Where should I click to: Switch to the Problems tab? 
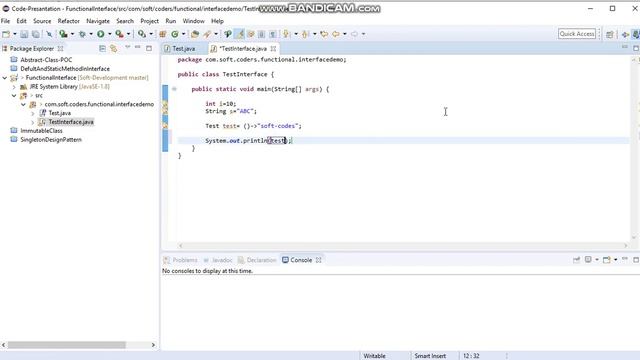point(180,260)
